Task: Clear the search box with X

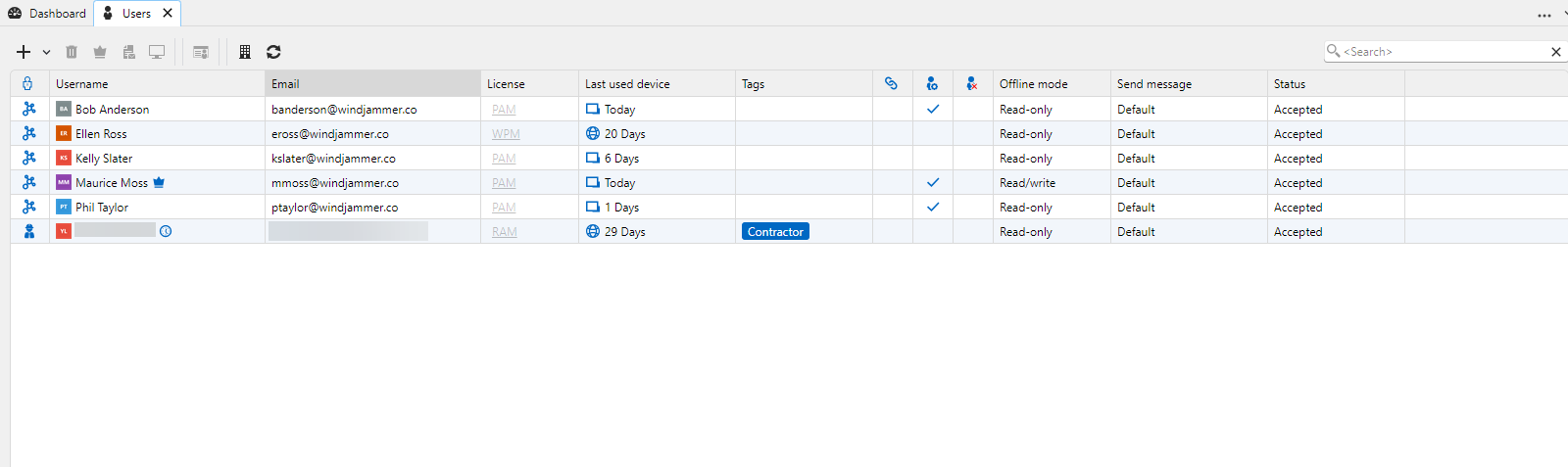Action: 1556,52
